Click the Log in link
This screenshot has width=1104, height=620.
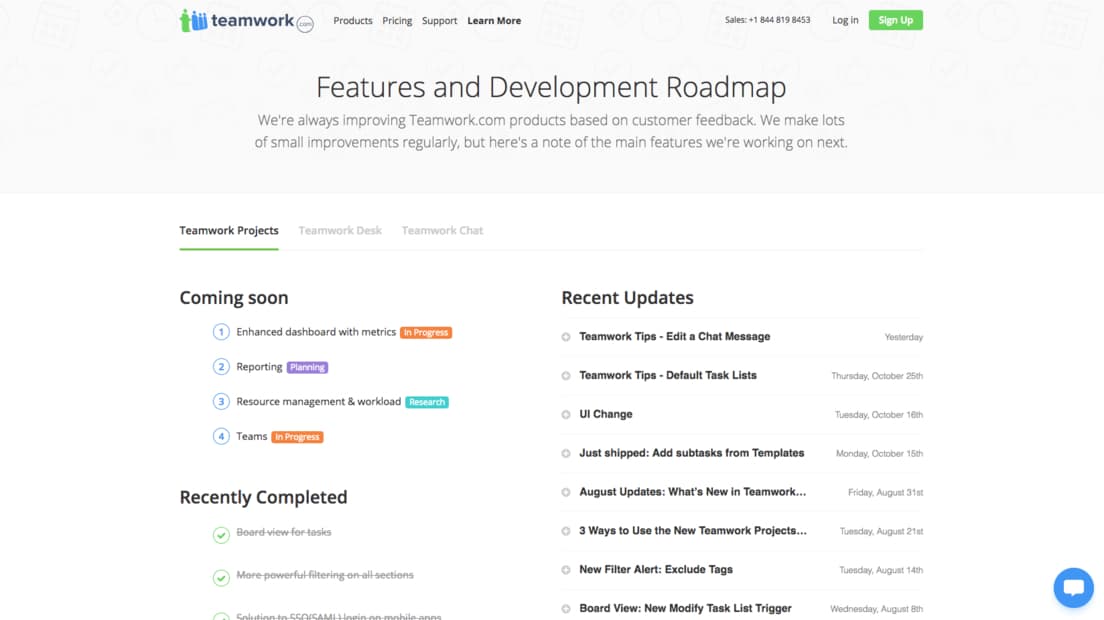point(845,20)
